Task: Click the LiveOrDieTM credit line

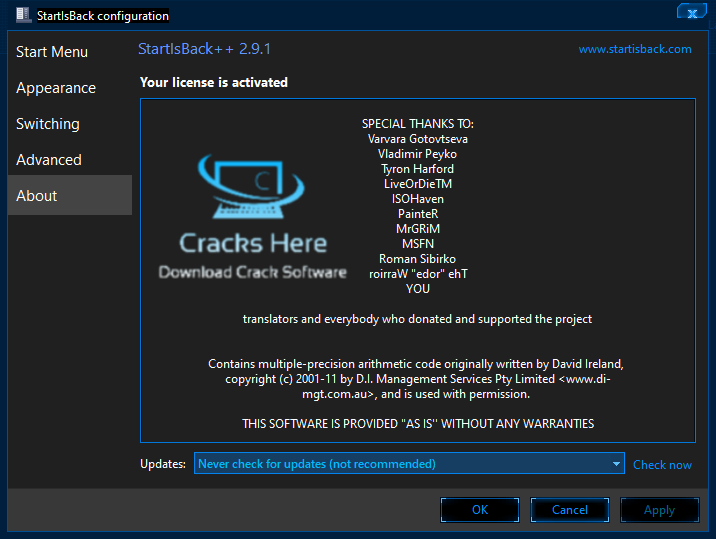Action: [x=418, y=184]
